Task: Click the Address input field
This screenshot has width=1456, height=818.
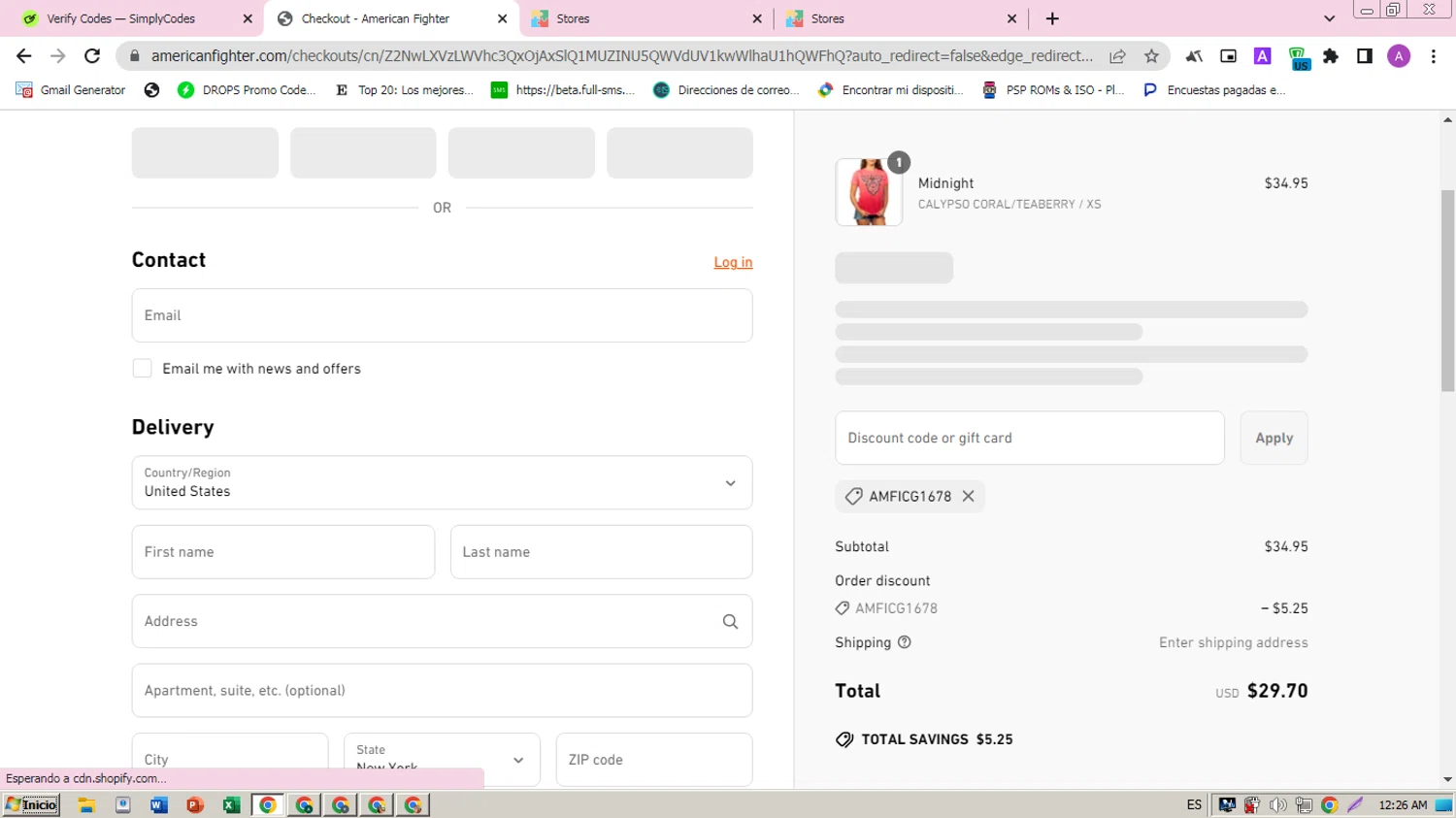Action: [442, 621]
